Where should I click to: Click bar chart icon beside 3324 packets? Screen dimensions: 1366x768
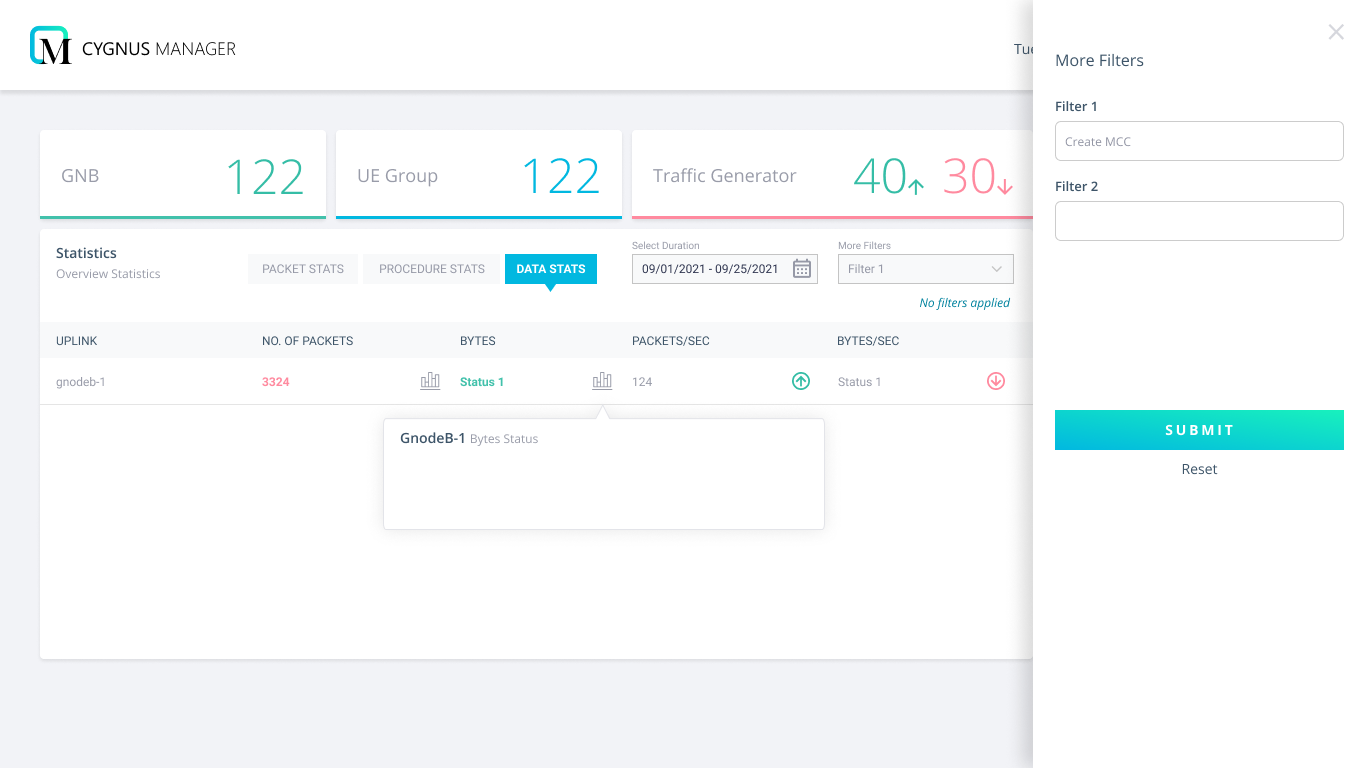(430, 381)
